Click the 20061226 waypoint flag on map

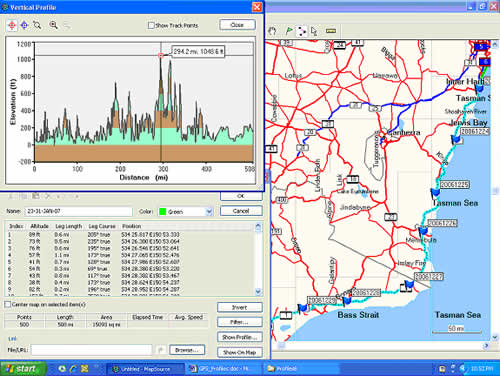click(423, 230)
